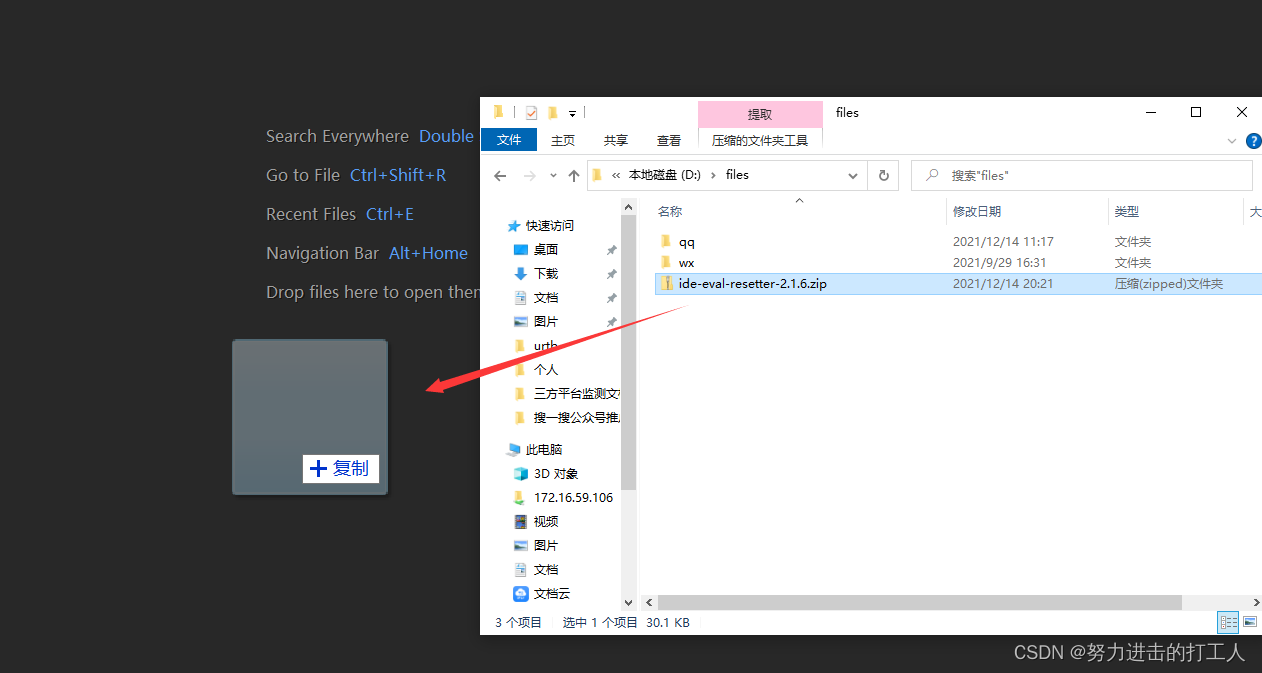
Task: Open the 个人 folder in navigation pane
Action: (x=546, y=370)
